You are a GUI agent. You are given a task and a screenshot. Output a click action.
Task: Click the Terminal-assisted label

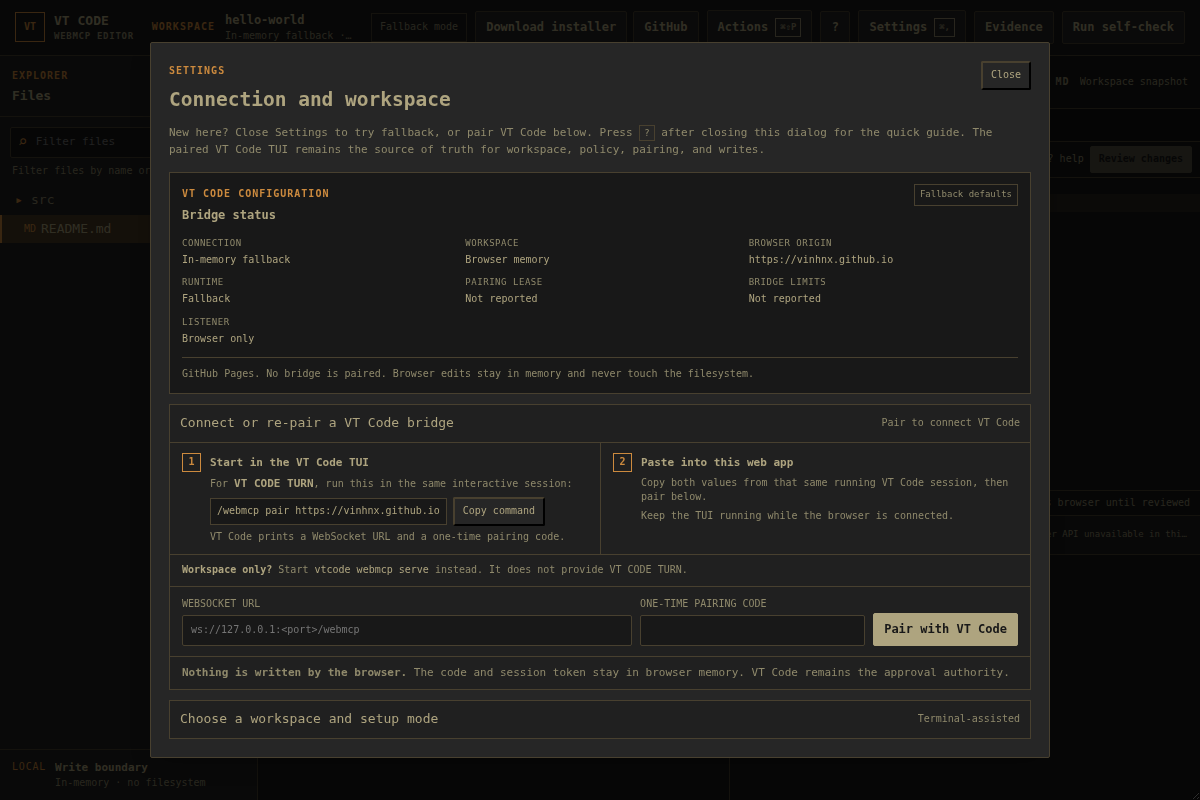969,719
